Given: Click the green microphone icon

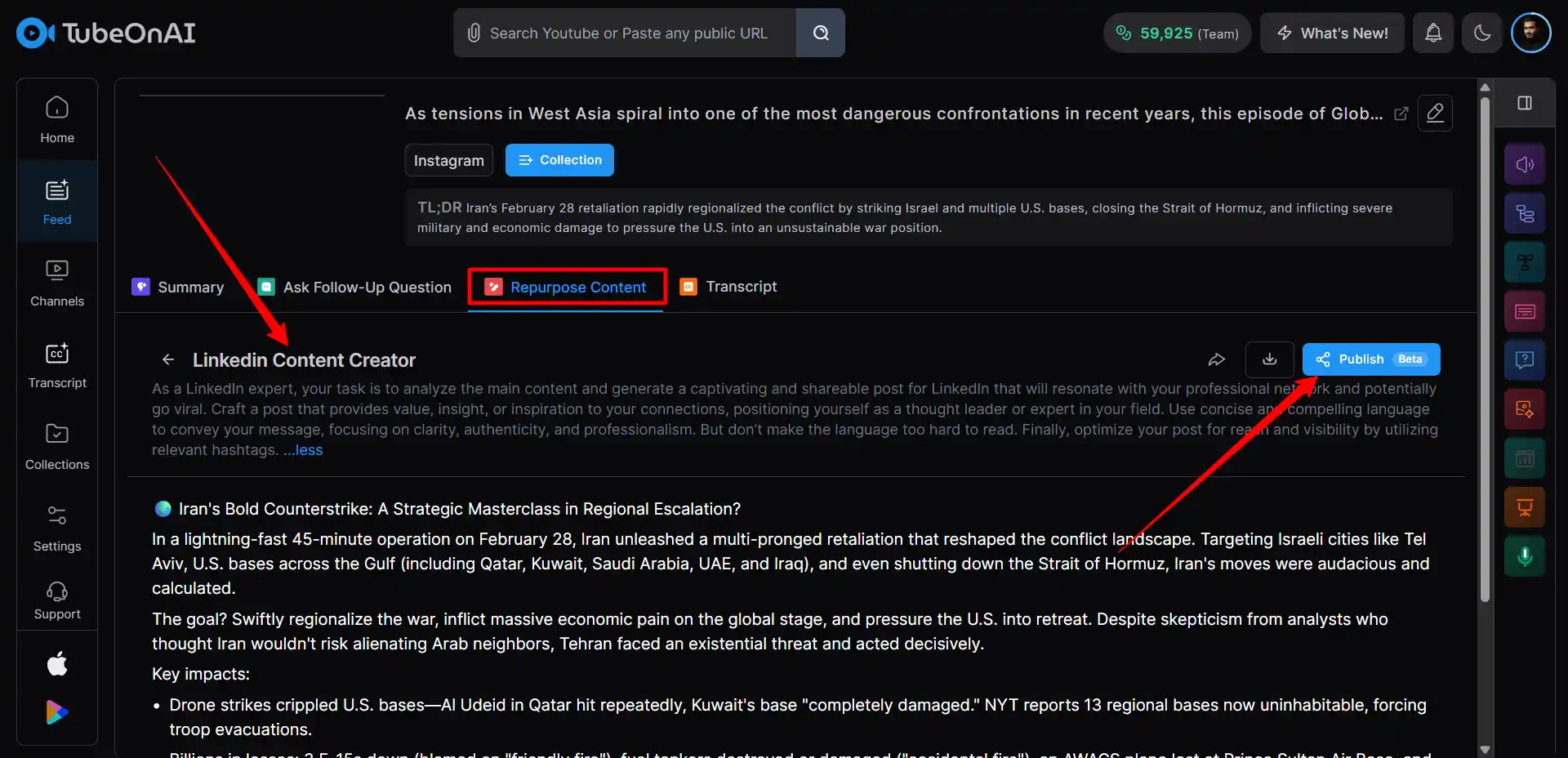Looking at the screenshot, I should [x=1524, y=556].
